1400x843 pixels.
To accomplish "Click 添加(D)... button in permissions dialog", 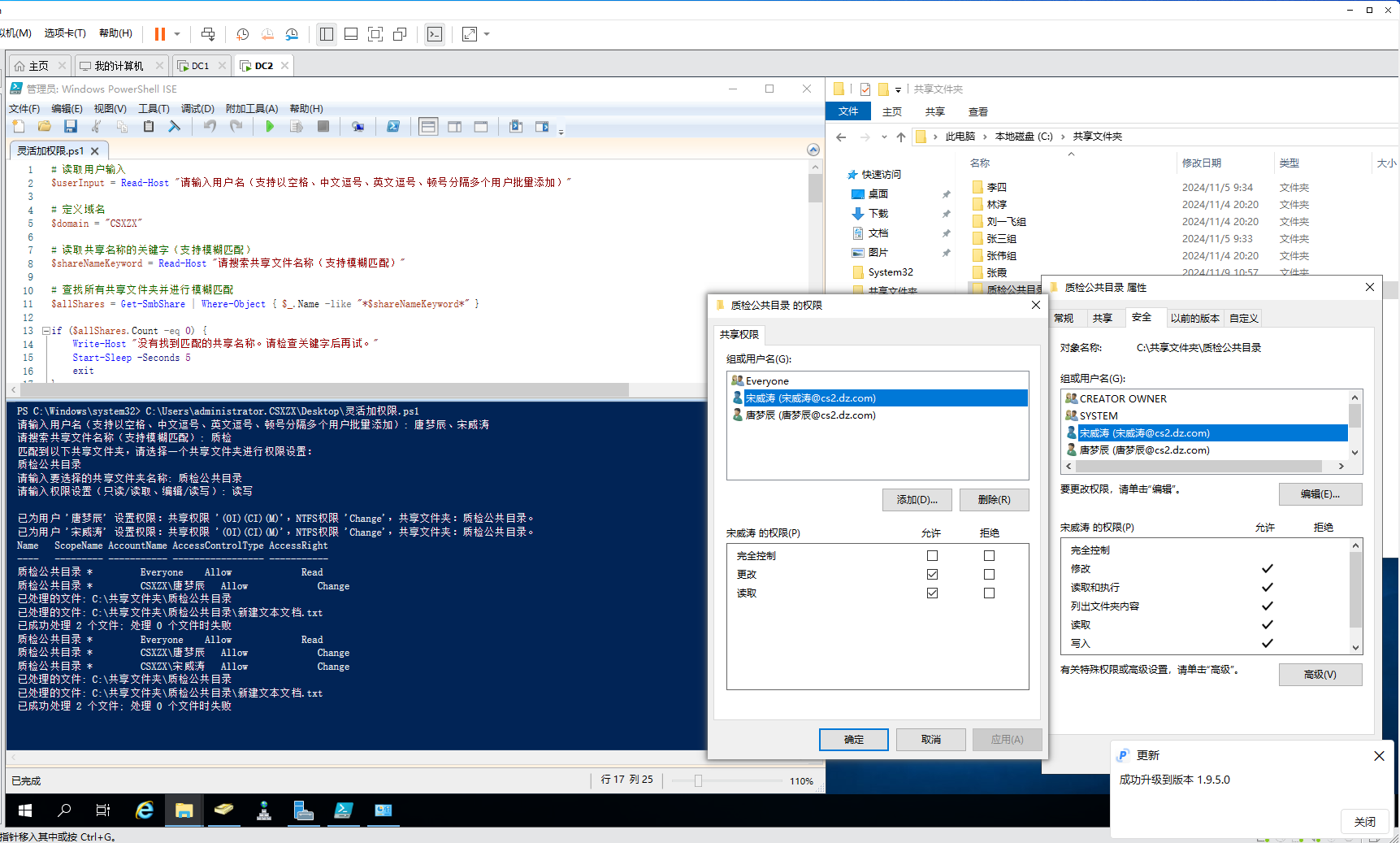I will point(917,500).
